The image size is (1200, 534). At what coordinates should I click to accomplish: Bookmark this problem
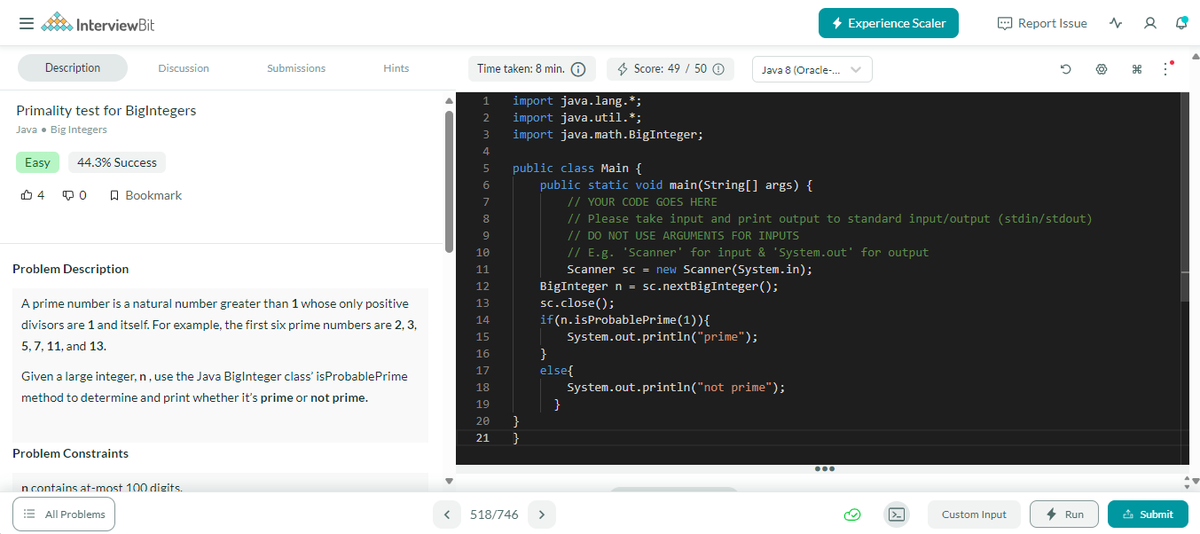[145, 195]
